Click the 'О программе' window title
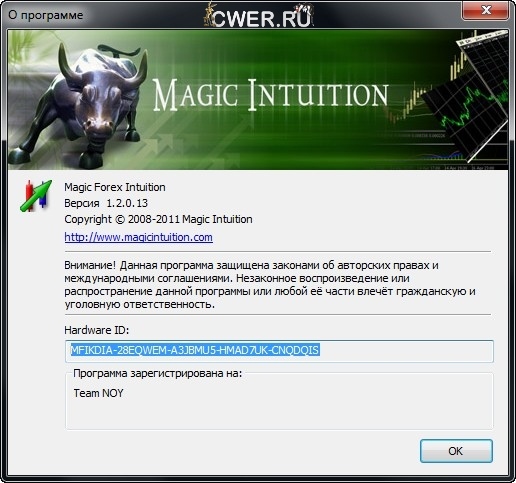 point(46,15)
